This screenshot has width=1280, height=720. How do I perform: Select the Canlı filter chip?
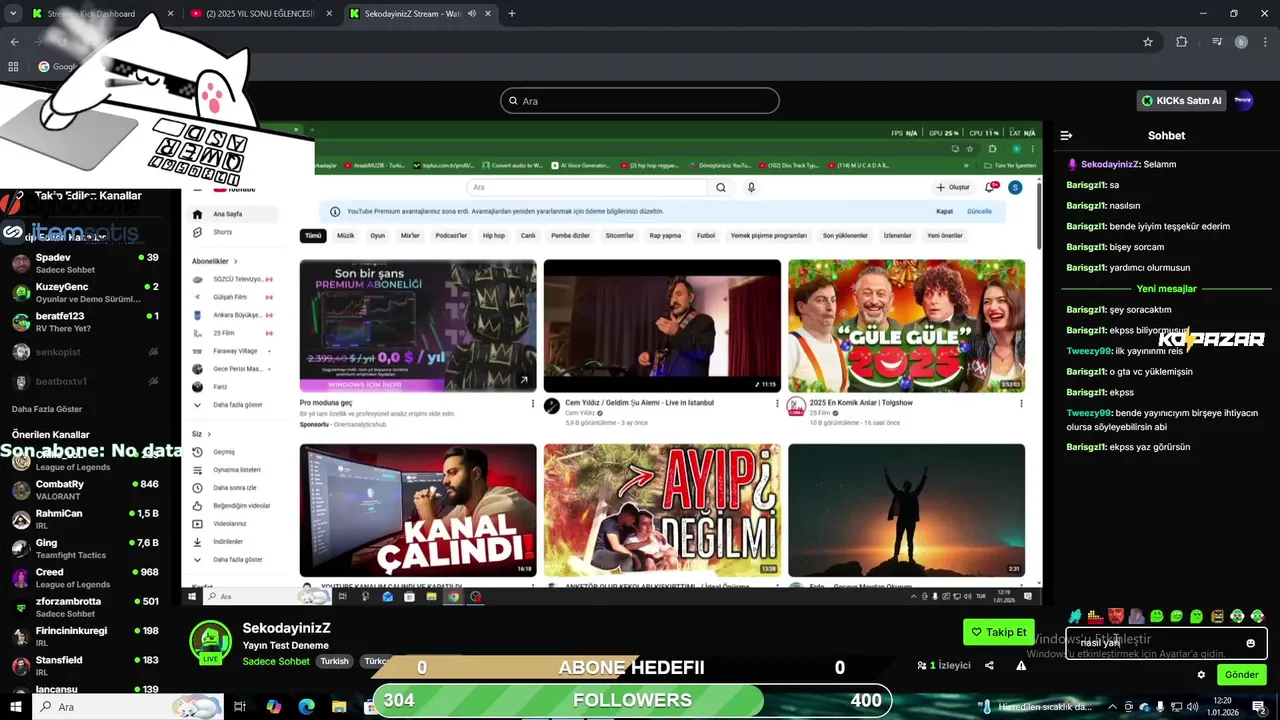tap(528, 236)
